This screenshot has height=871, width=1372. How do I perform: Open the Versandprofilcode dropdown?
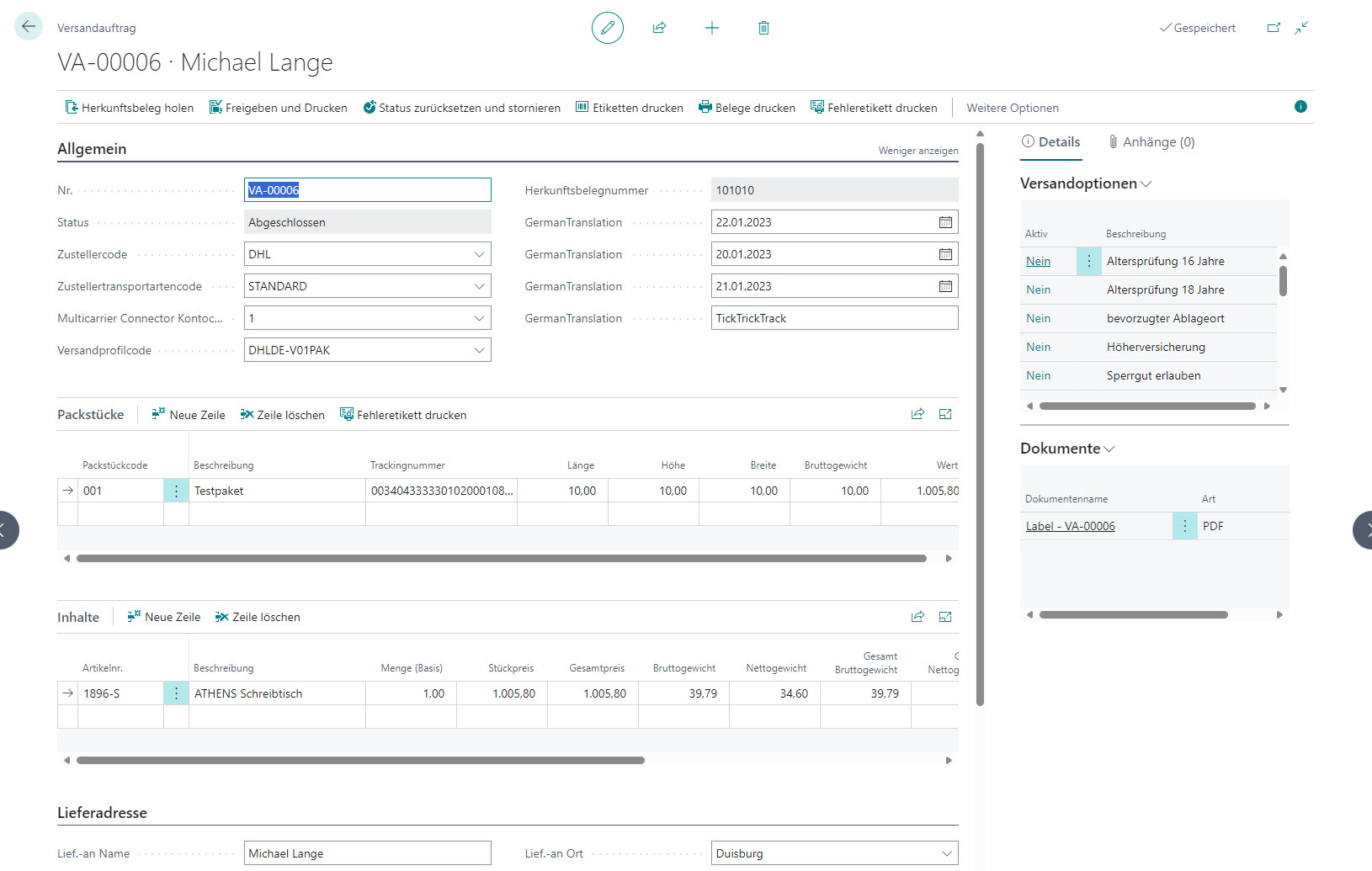coord(479,350)
